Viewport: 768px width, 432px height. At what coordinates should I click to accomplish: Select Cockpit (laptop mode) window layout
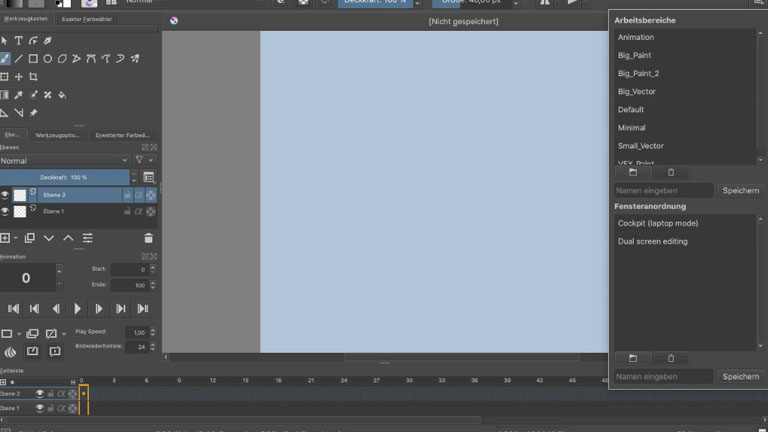[x=657, y=223]
